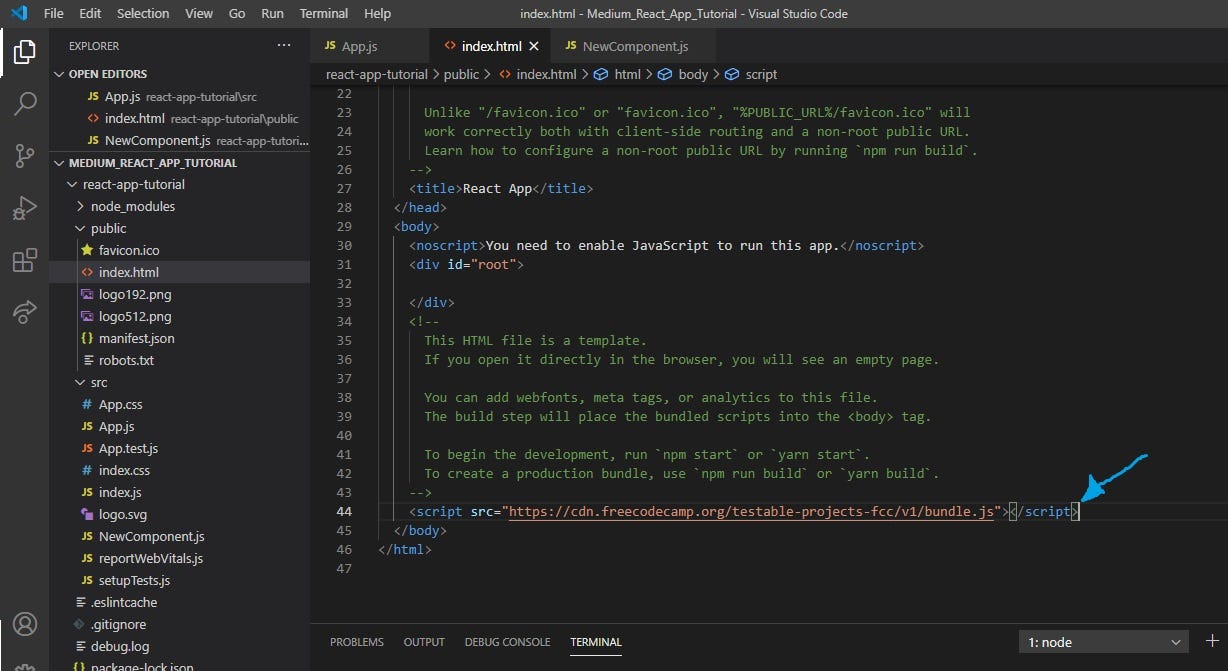Open the Run and Debug view
1228x671 pixels.
click(x=25, y=208)
